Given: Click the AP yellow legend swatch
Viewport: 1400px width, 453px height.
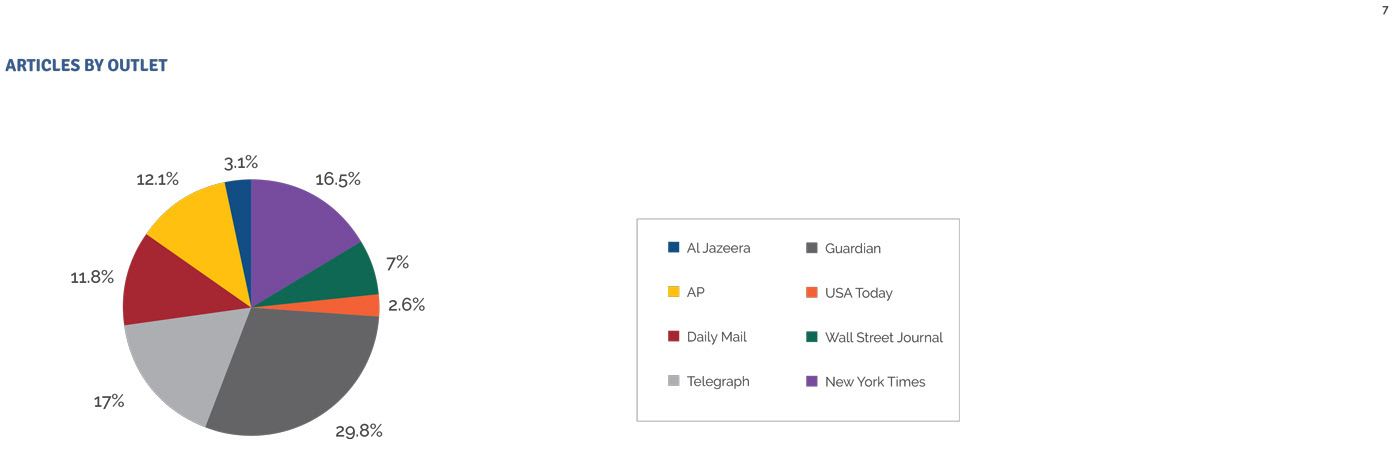Looking at the screenshot, I should tap(673, 292).
